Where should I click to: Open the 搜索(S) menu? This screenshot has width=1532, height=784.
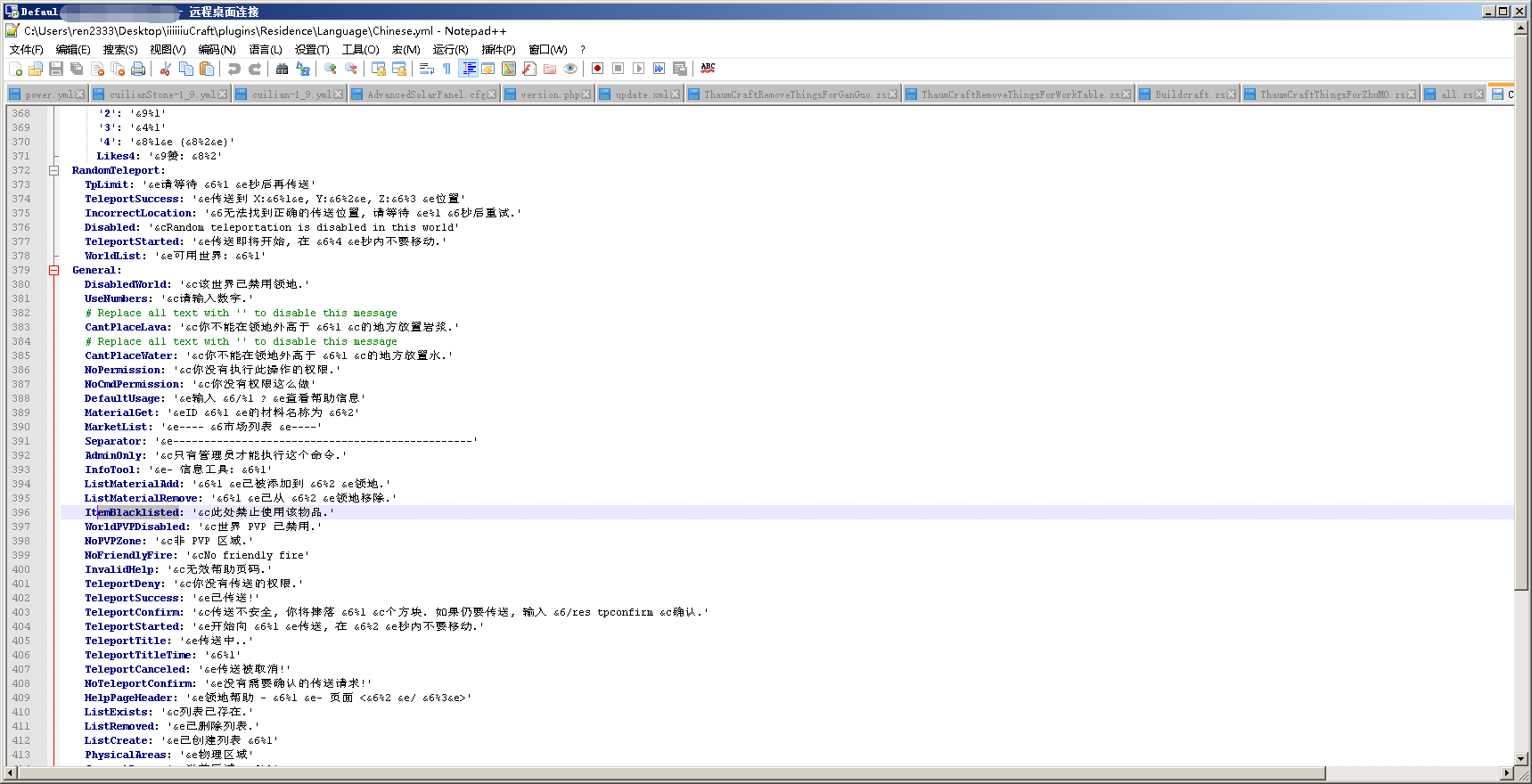click(120, 50)
